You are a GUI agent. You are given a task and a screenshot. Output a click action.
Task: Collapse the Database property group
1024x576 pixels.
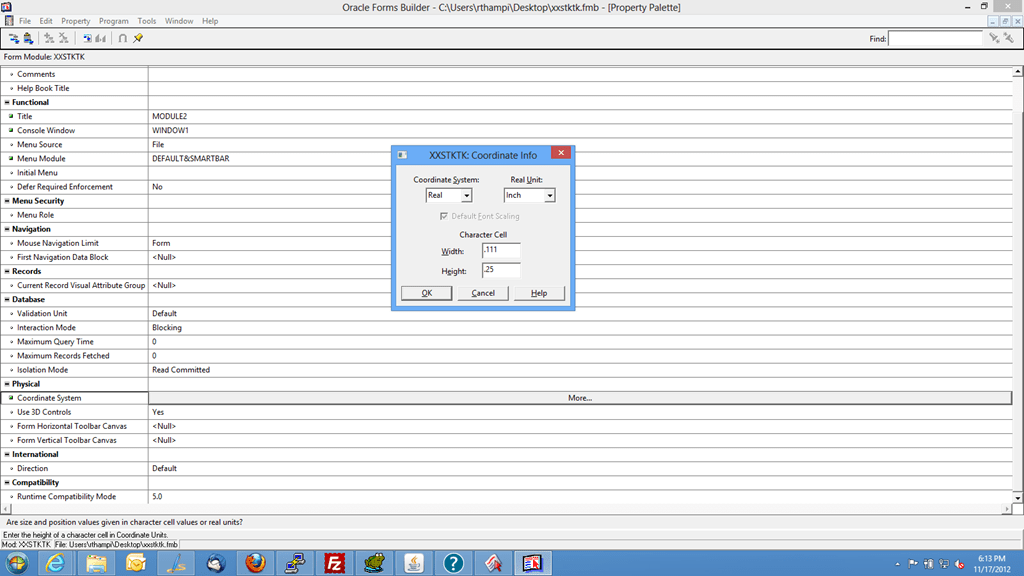click(7, 300)
